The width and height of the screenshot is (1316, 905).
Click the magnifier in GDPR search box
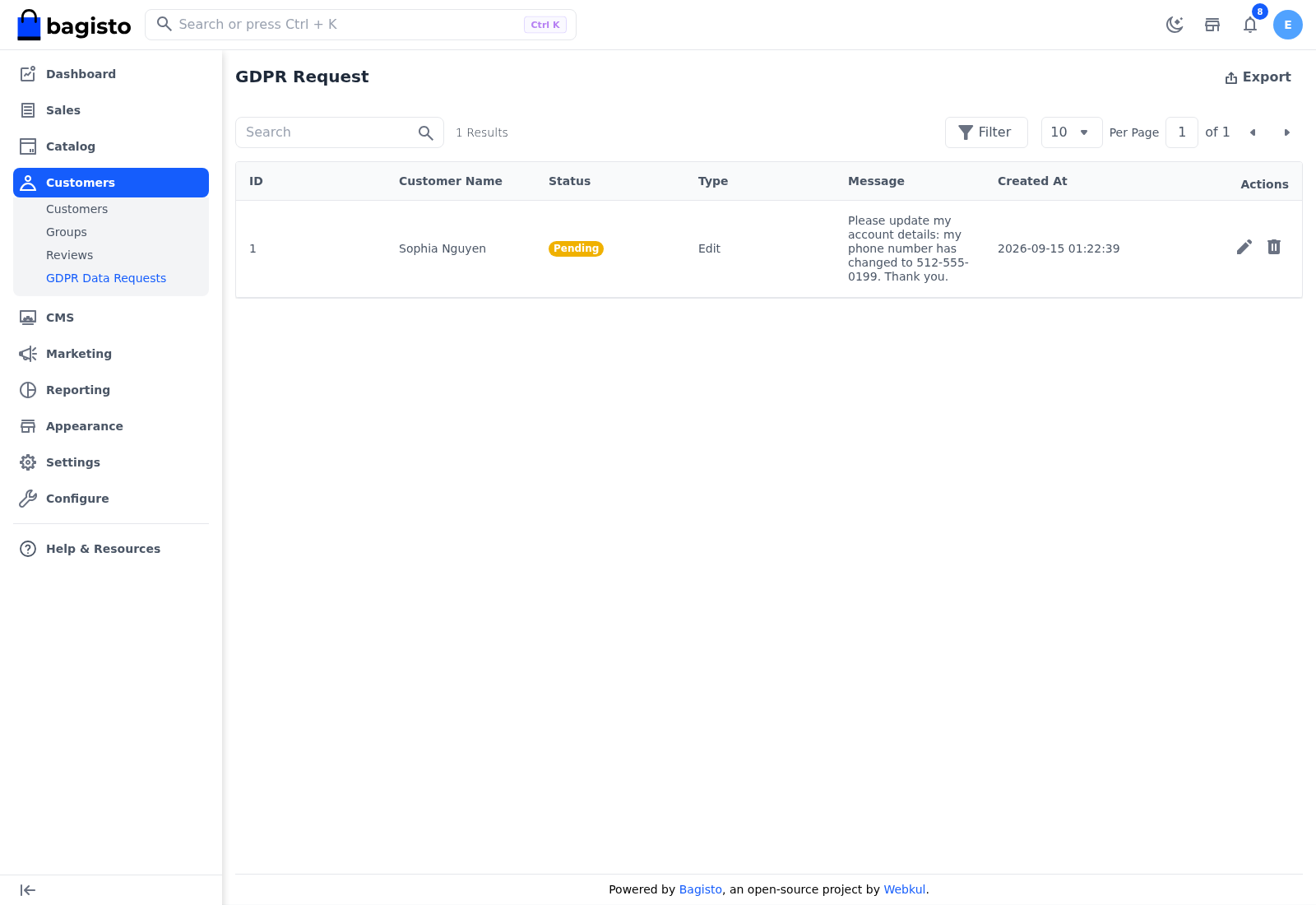425,132
